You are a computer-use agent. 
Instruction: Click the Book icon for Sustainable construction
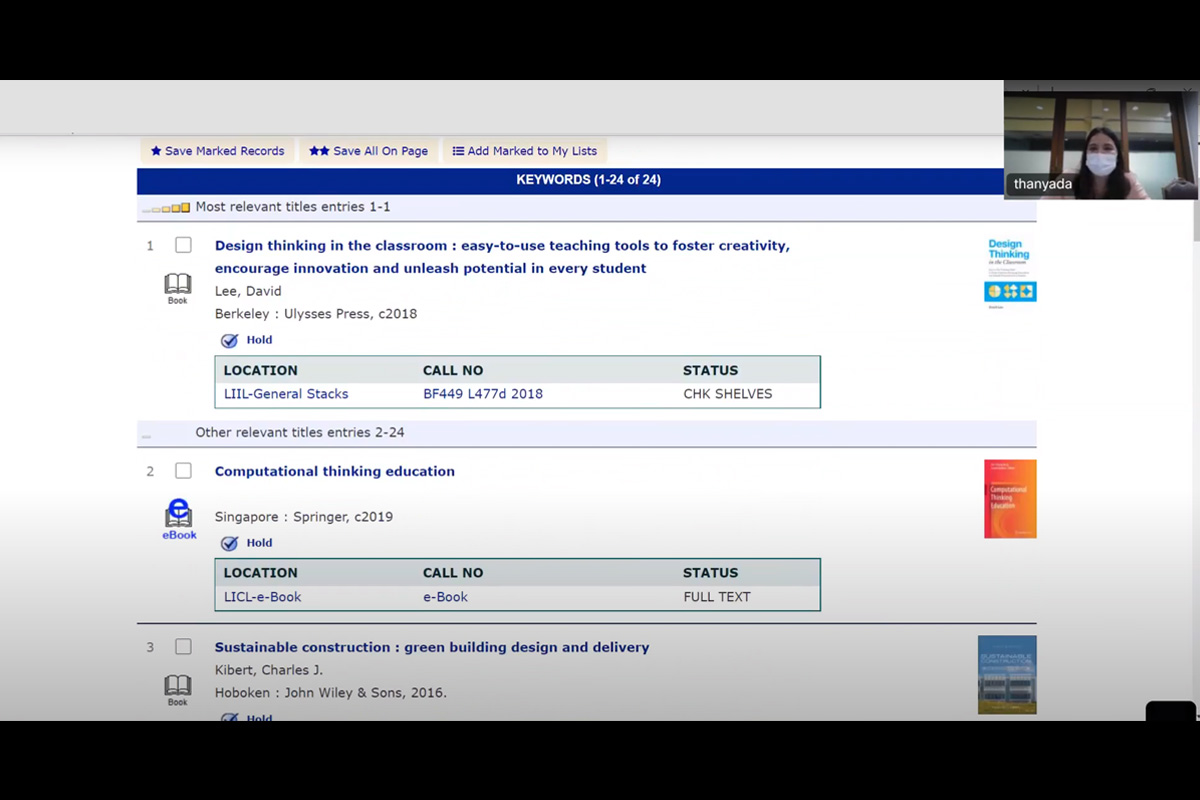tap(177, 687)
